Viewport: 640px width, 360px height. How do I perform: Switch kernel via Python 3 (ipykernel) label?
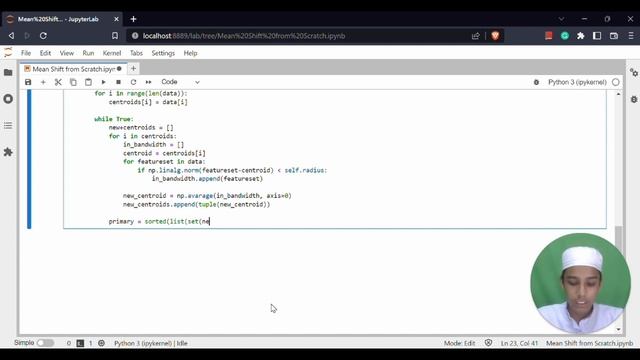coord(577,82)
